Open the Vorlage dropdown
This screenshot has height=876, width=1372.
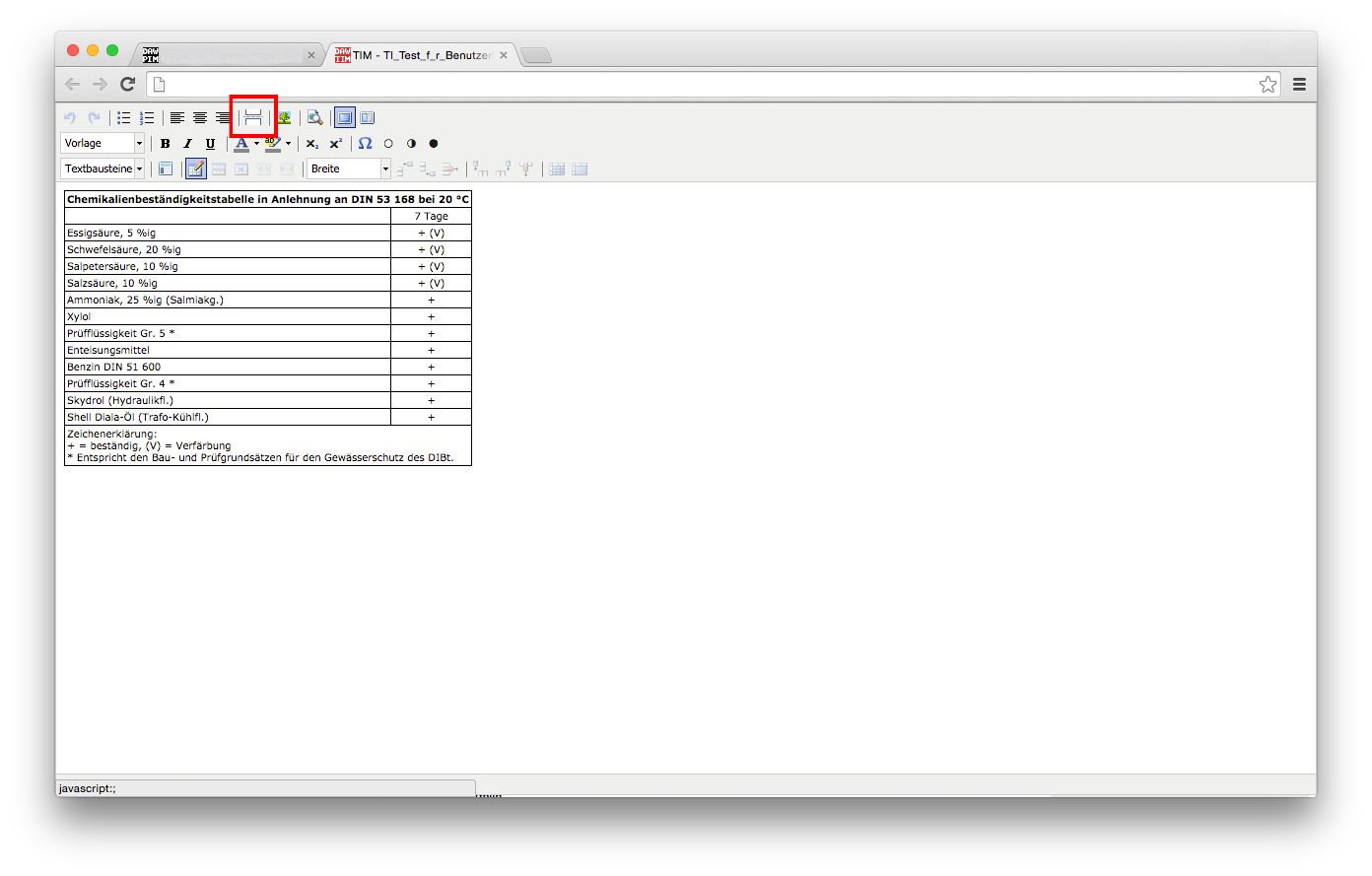(103, 144)
